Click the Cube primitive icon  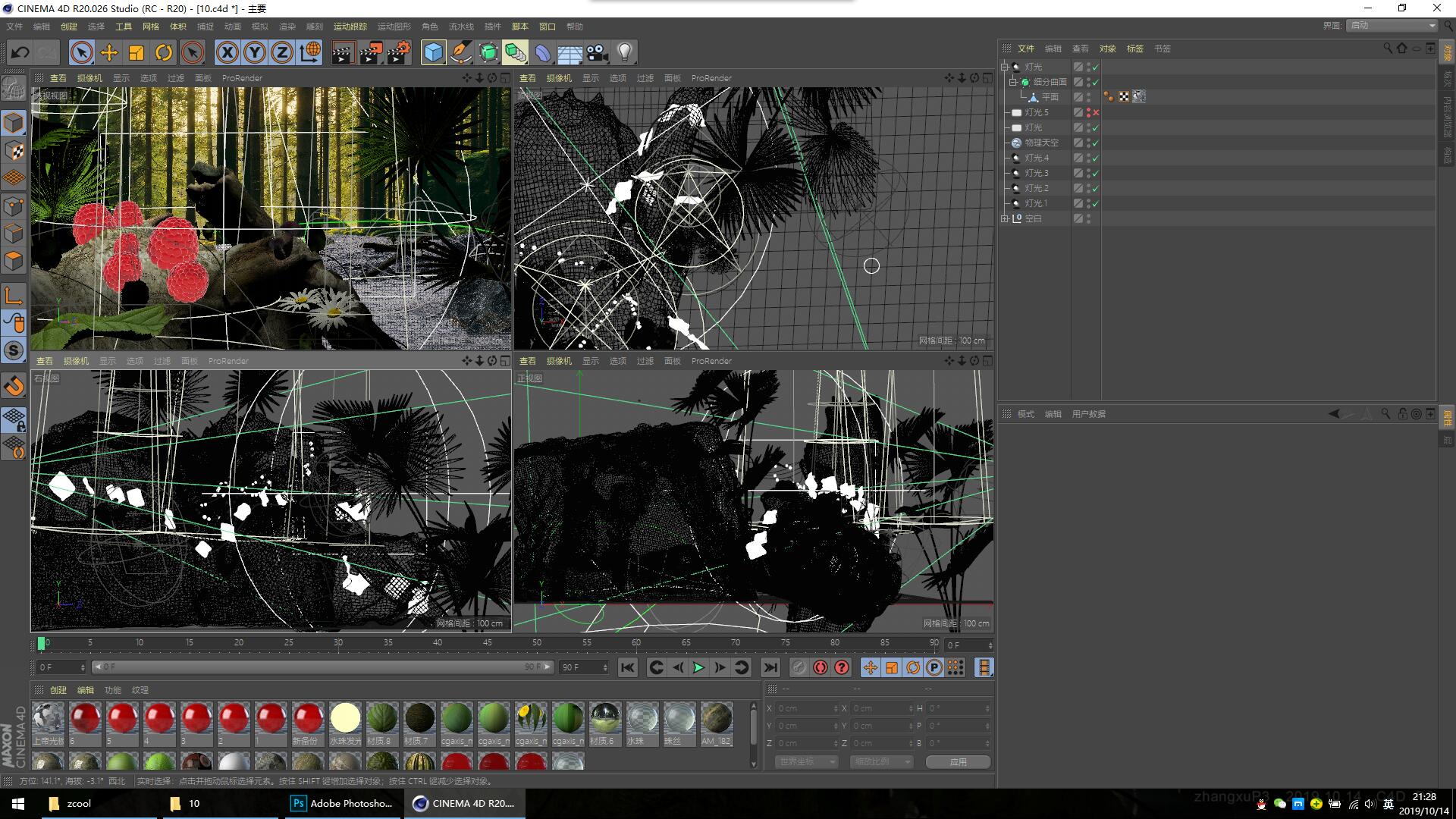click(433, 52)
